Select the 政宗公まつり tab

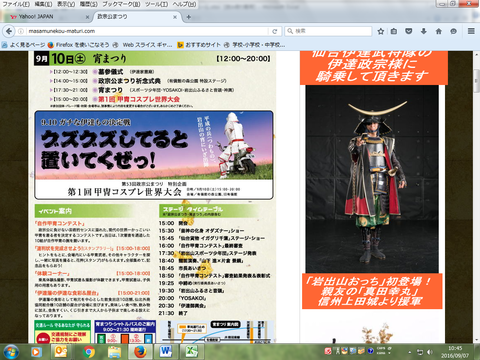pyautogui.click(x=137, y=17)
